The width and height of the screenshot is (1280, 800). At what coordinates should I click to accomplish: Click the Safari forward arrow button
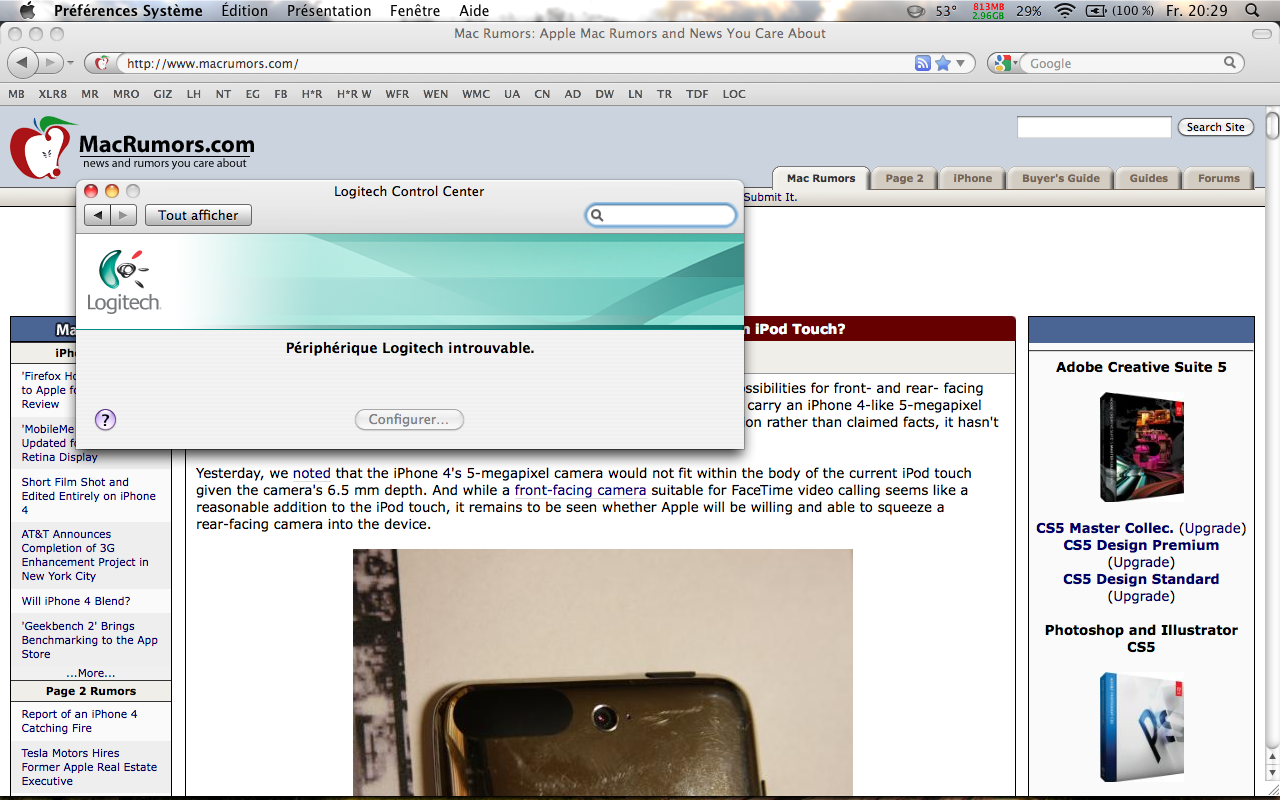coord(50,63)
